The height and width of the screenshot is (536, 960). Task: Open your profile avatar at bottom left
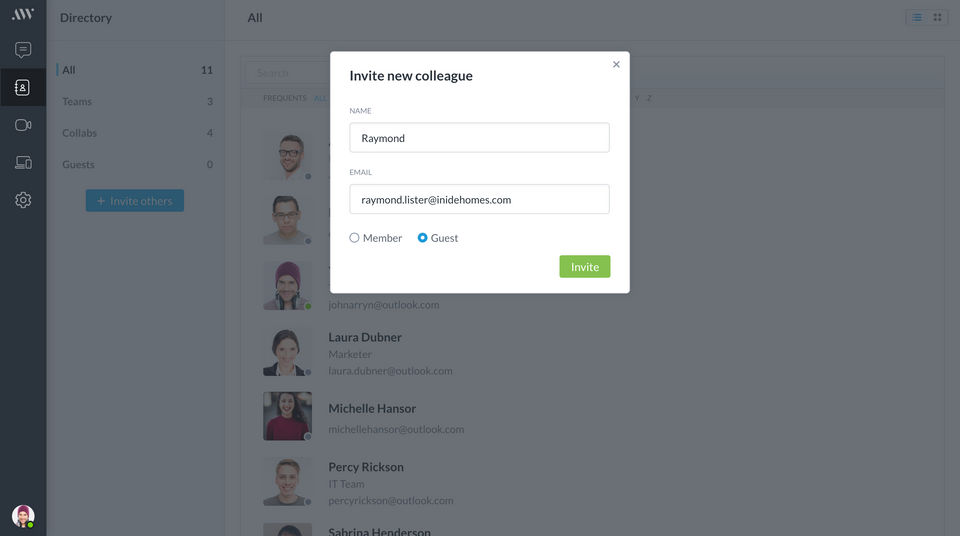coord(23,516)
